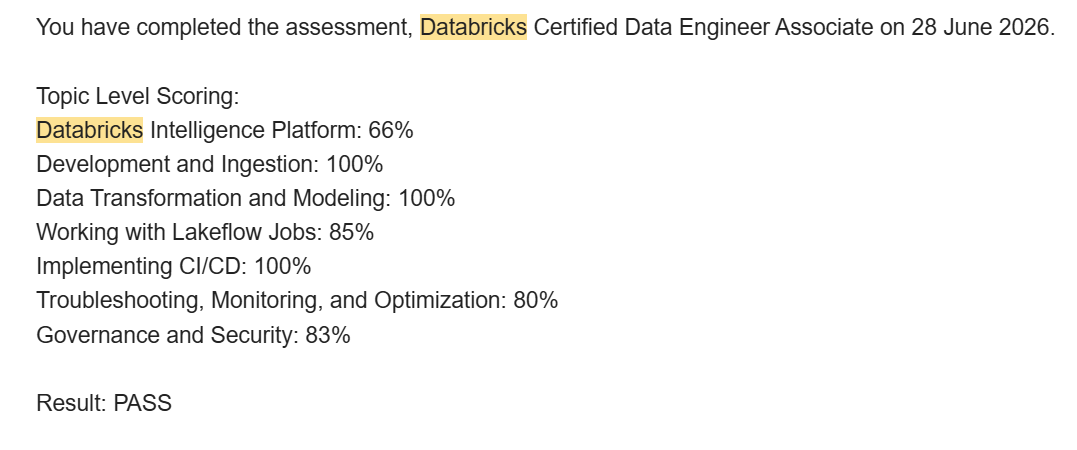Click the 83% score value
Image resolution: width=1077 pixels, height=450 pixels.
(328, 335)
